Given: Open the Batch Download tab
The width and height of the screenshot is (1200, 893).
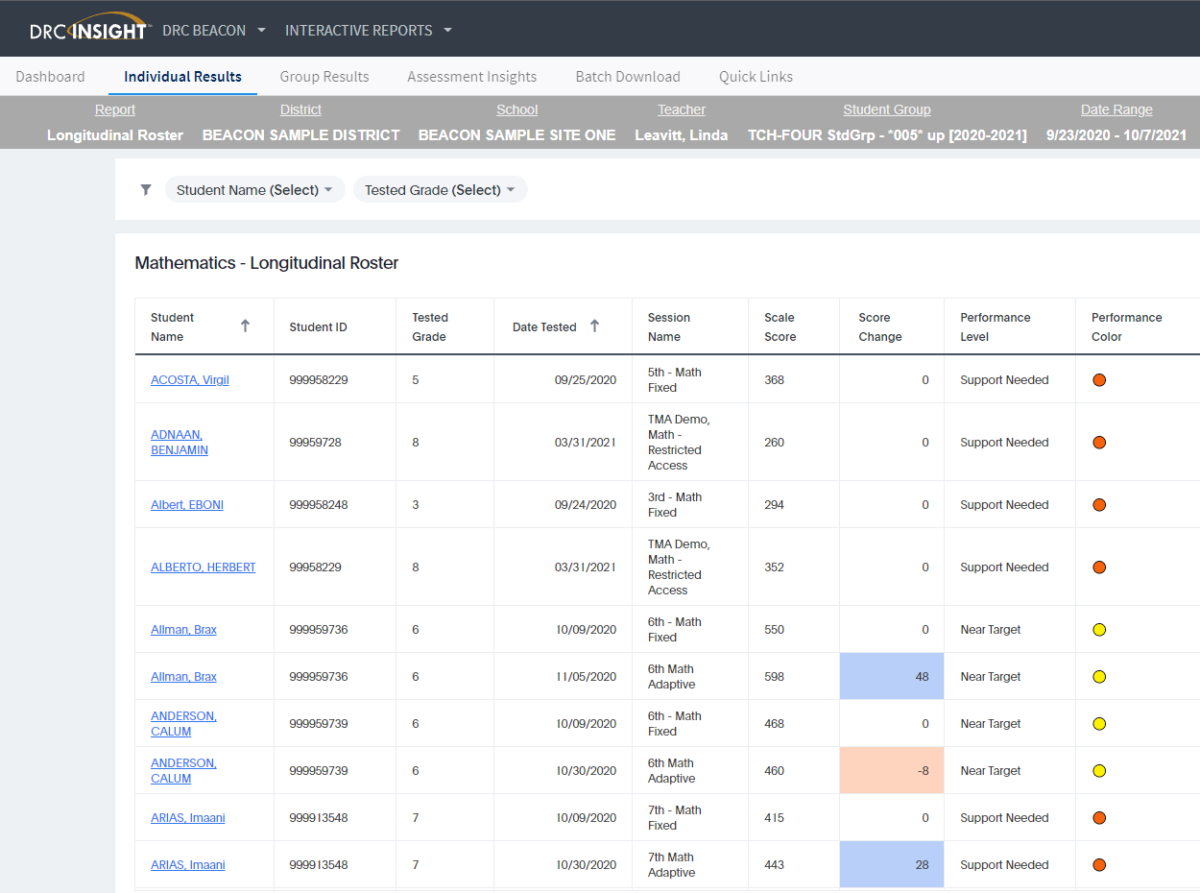Looking at the screenshot, I should [628, 76].
